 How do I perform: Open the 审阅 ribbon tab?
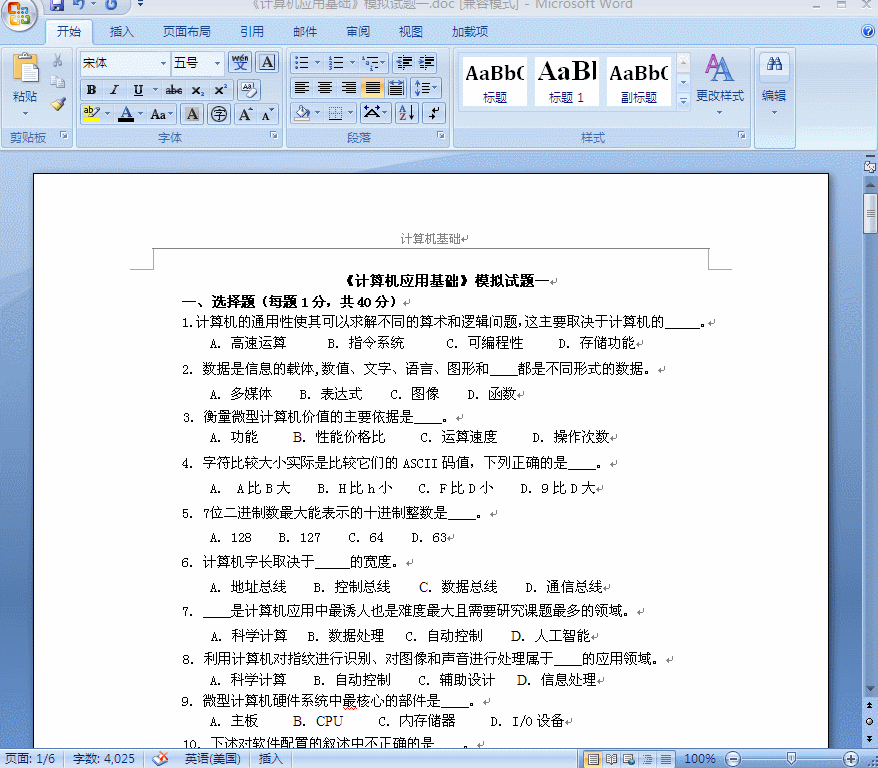click(x=358, y=31)
